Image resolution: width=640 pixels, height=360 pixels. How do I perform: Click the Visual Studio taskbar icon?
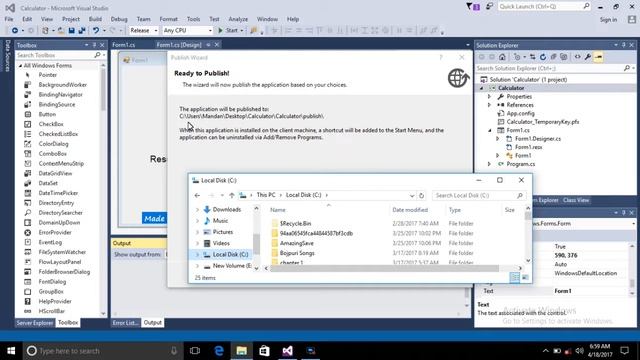(x=287, y=351)
